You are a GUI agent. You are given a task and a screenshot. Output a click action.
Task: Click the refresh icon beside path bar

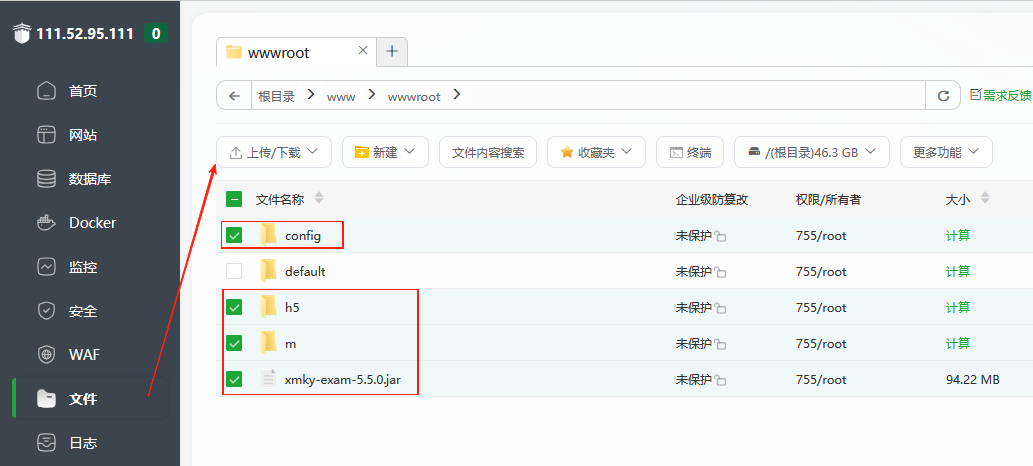point(942,96)
